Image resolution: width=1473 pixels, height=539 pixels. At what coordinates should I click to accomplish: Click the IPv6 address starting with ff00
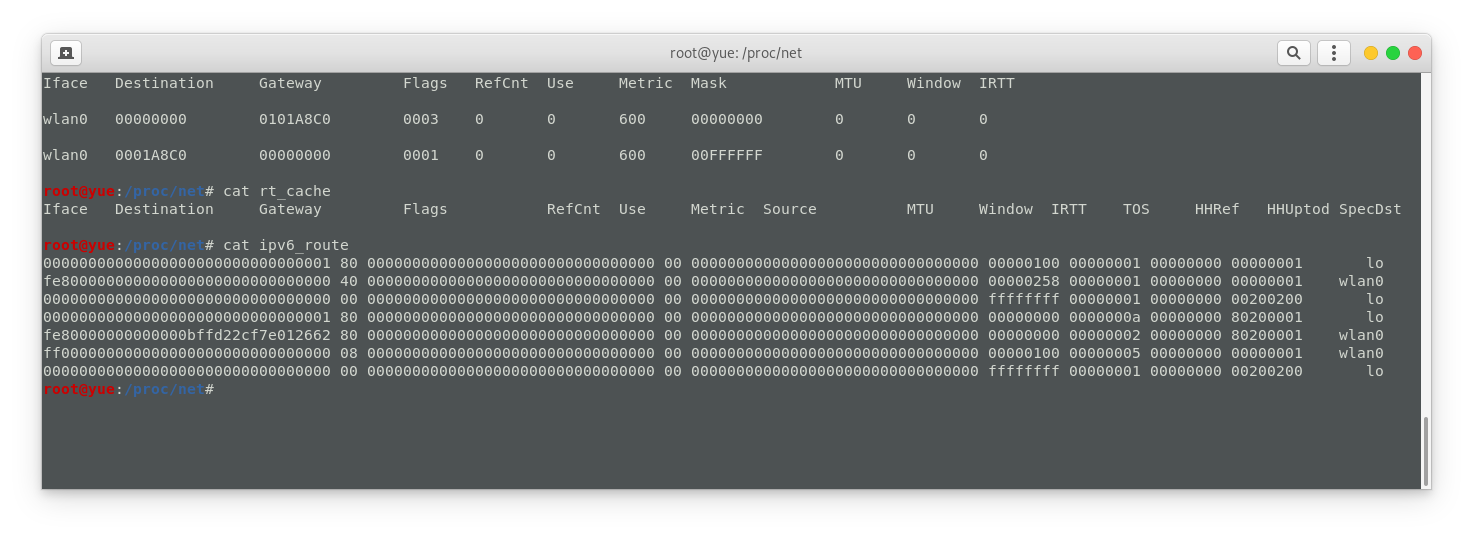[187, 353]
